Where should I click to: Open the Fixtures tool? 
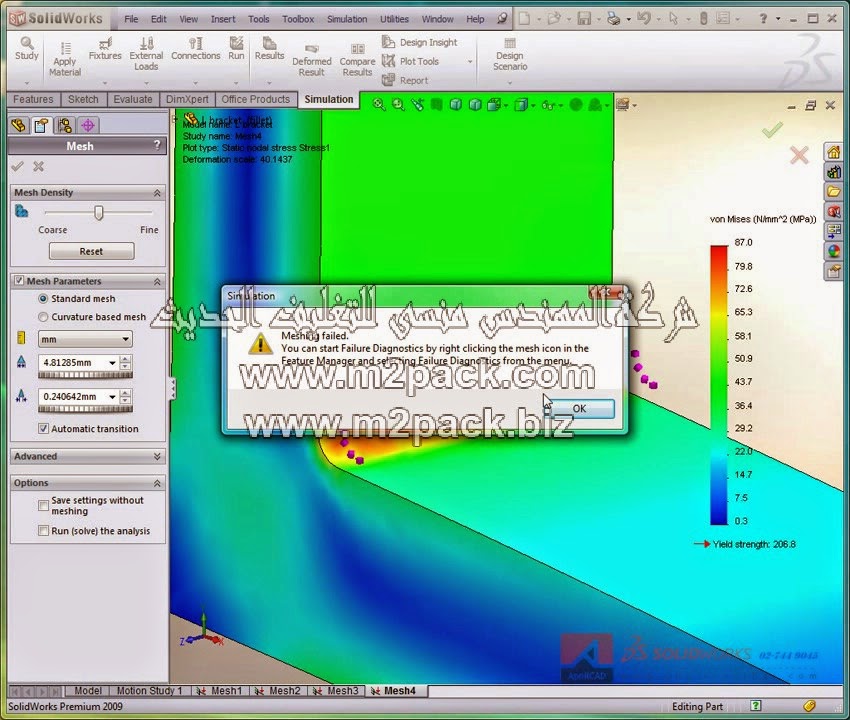pyautogui.click(x=105, y=49)
